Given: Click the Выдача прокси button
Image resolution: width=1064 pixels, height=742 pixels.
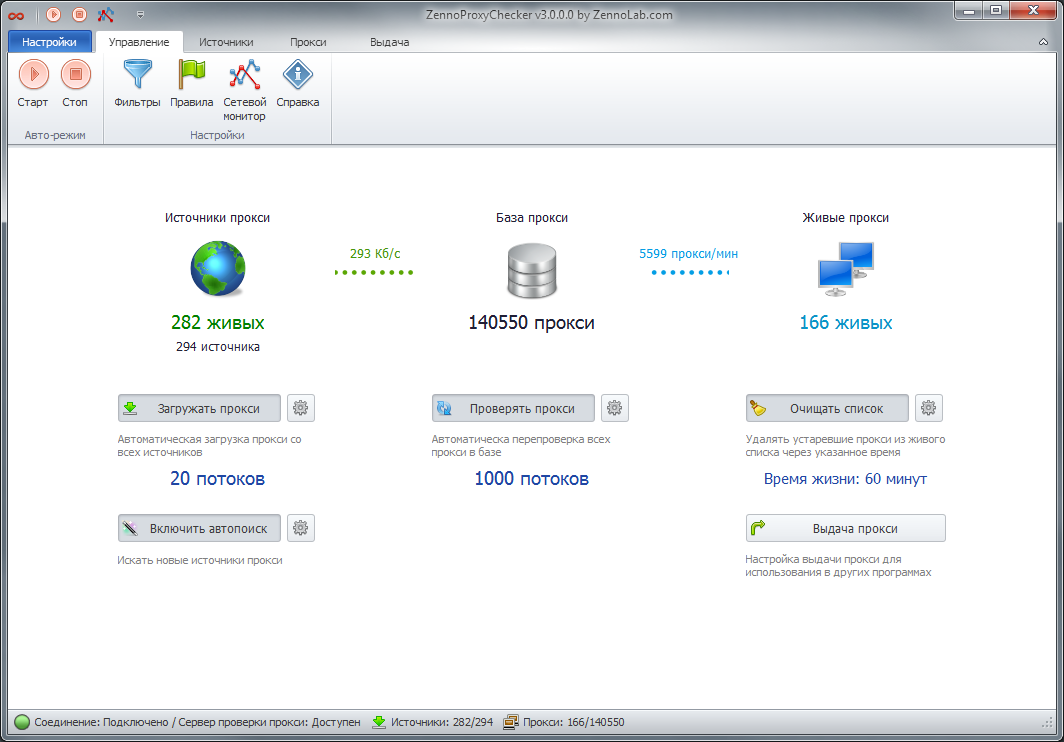Looking at the screenshot, I should pyautogui.click(x=845, y=528).
